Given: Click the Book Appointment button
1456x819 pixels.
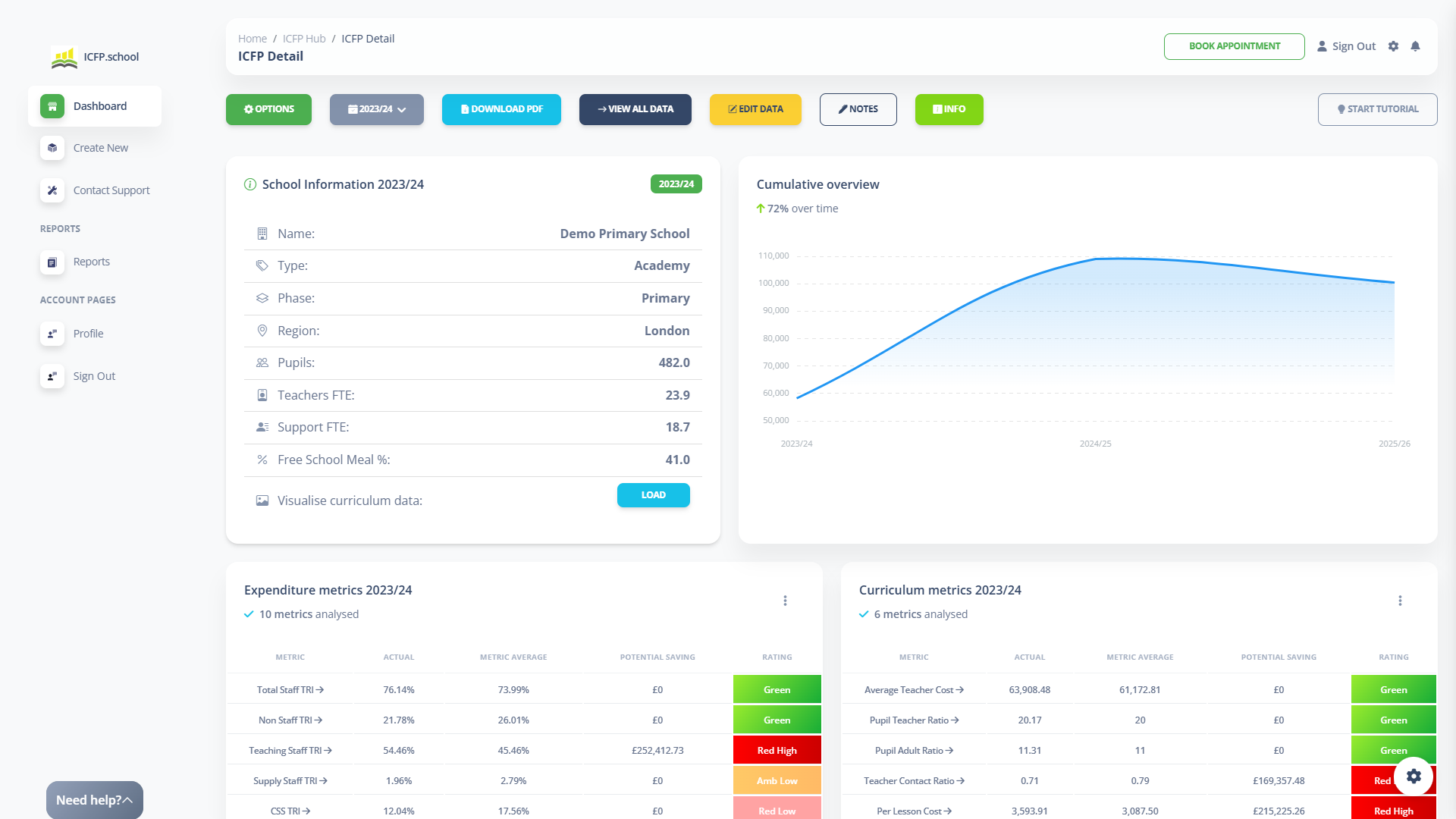Looking at the screenshot, I should tap(1234, 46).
